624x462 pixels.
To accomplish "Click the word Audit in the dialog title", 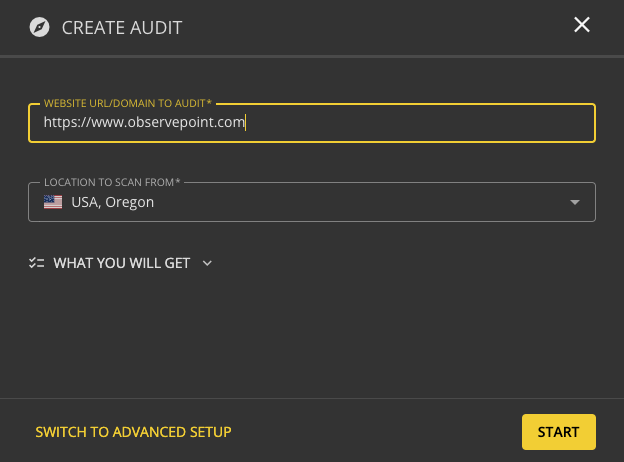I will (156, 28).
